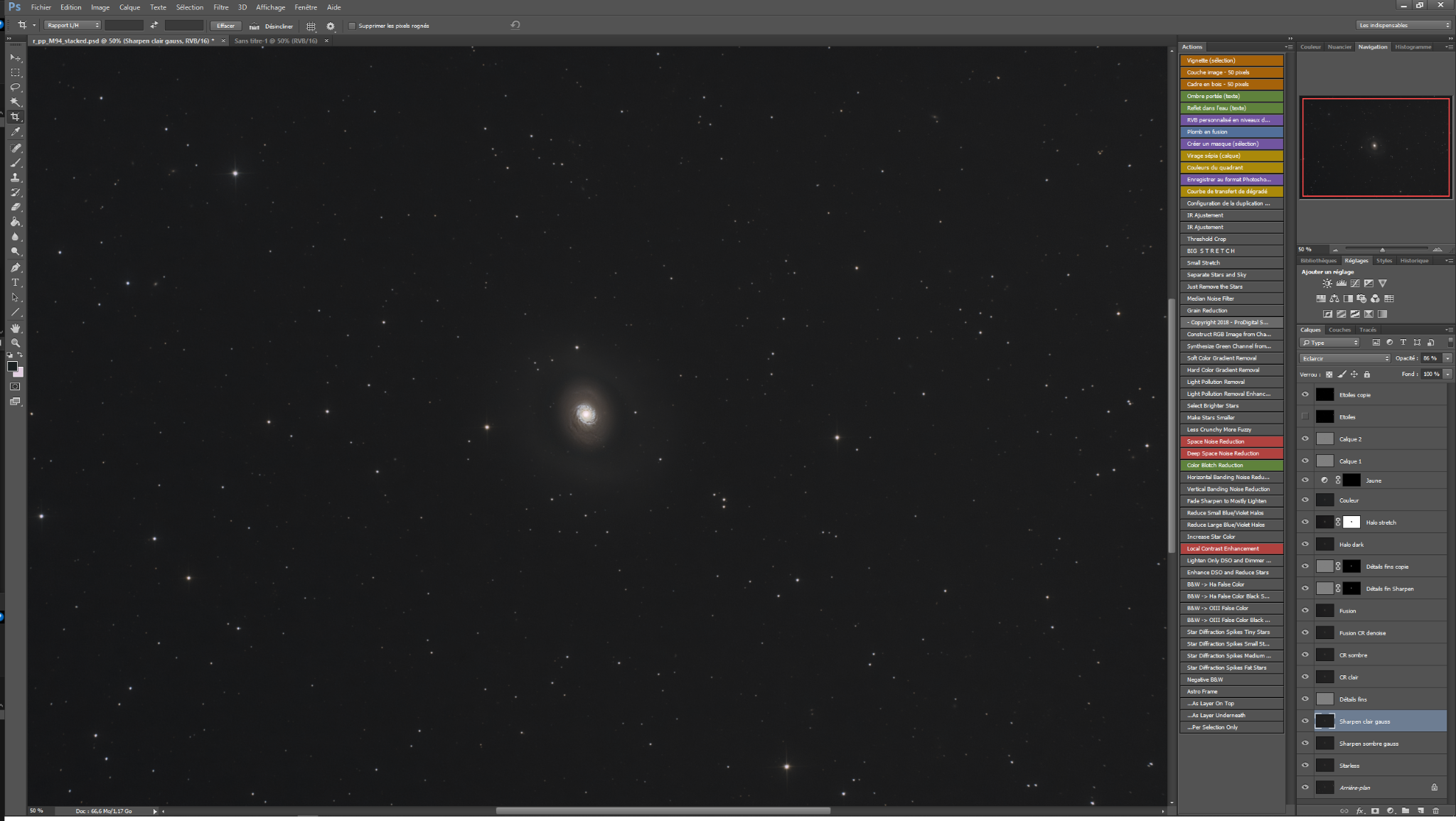
Task: Select the Clone Stamp tool
Action: coord(15,178)
